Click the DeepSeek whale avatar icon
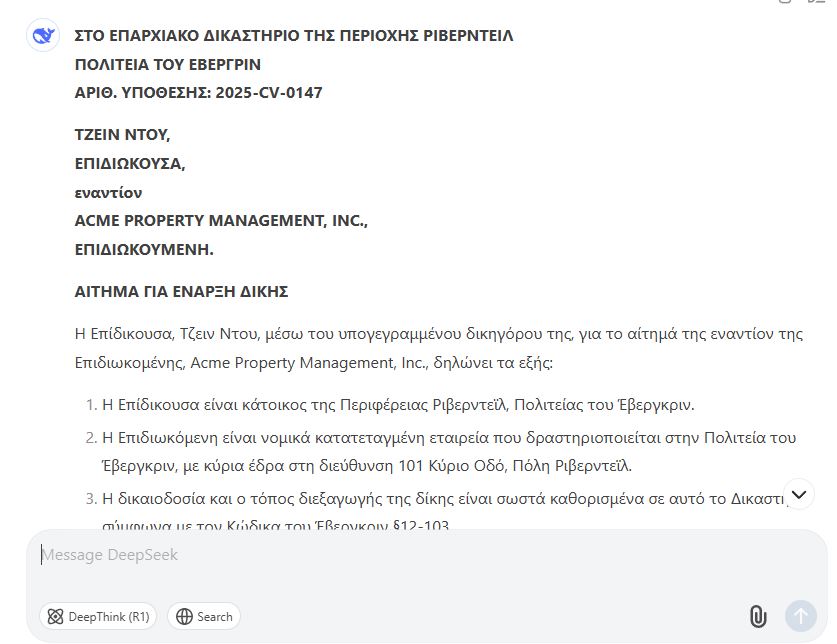This screenshot has width=837, height=644. click(x=43, y=36)
